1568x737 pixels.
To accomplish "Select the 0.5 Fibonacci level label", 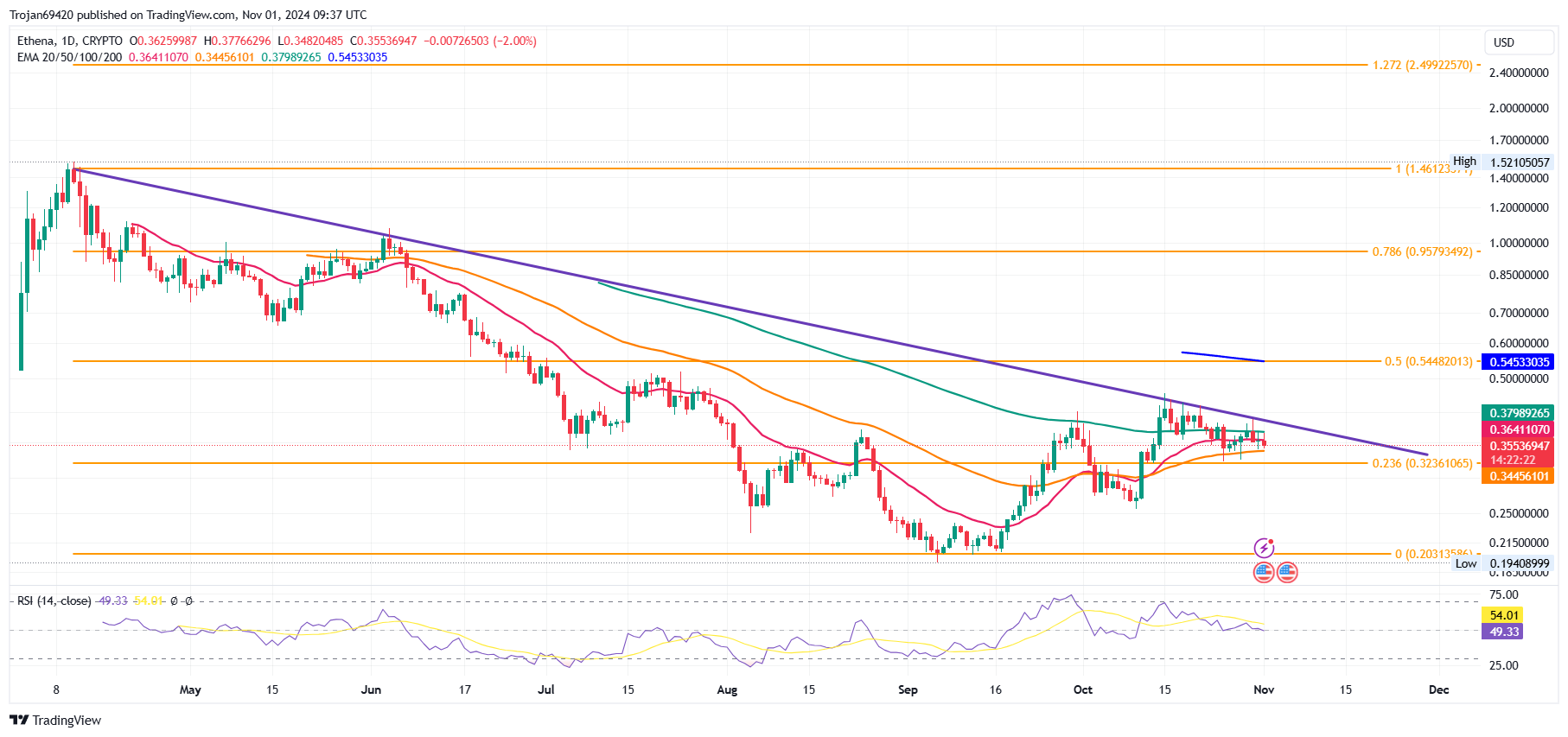I will (x=1428, y=361).
